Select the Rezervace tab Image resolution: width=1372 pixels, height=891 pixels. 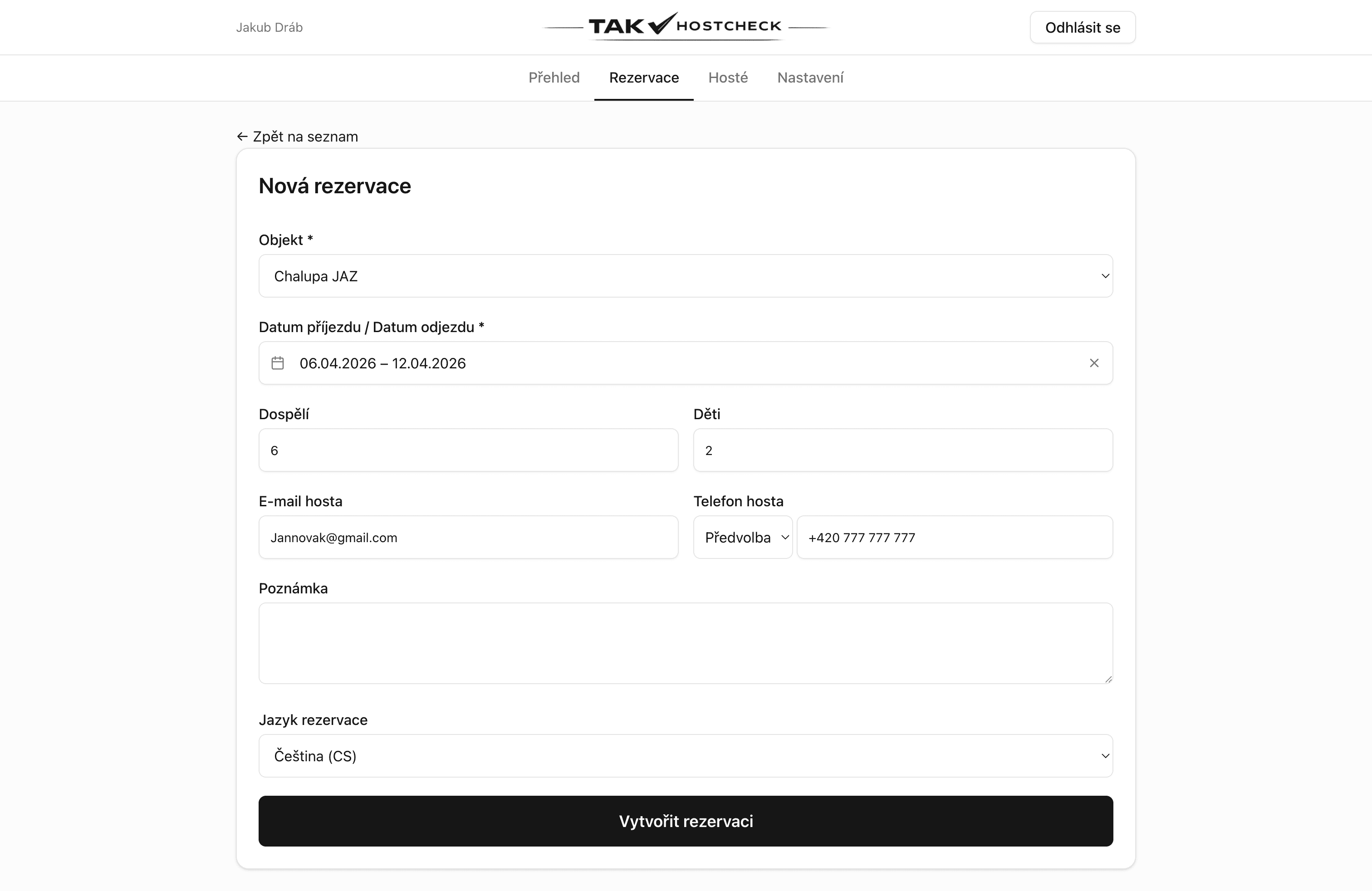point(644,78)
